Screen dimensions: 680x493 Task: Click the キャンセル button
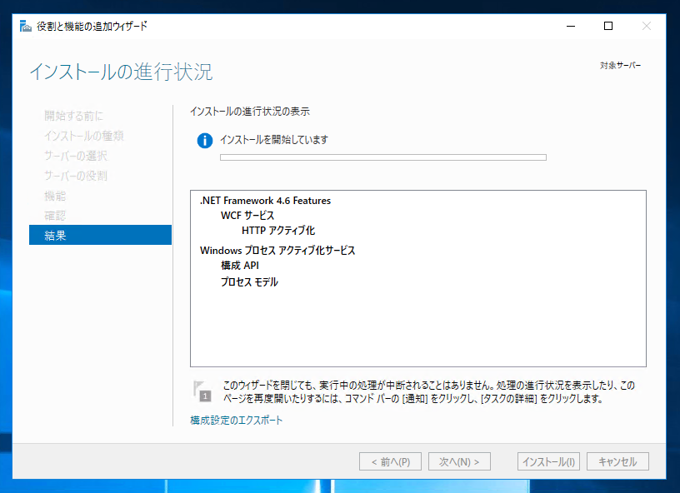pyautogui.click(x=618, y=462)
